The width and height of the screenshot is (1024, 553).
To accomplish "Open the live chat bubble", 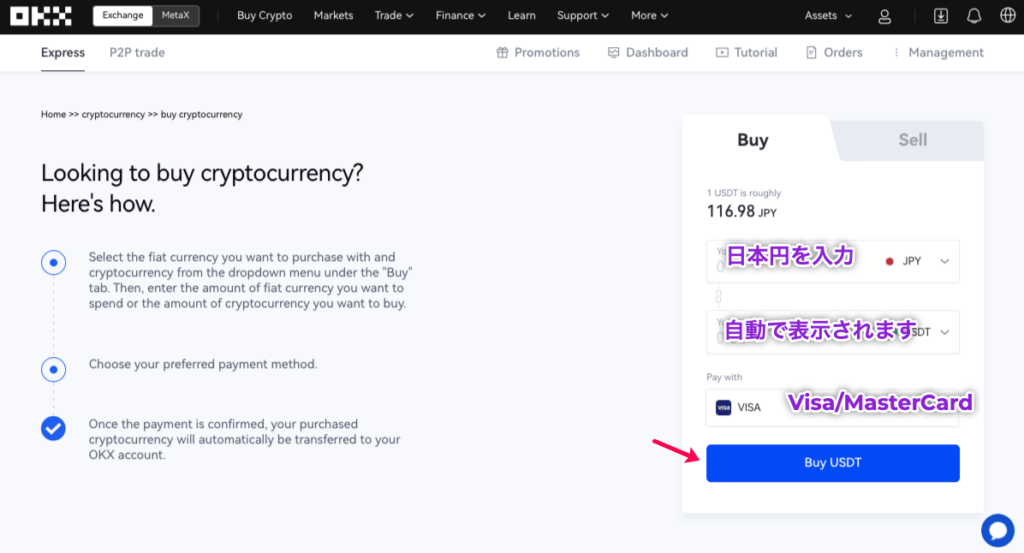I will pos(998,529).
